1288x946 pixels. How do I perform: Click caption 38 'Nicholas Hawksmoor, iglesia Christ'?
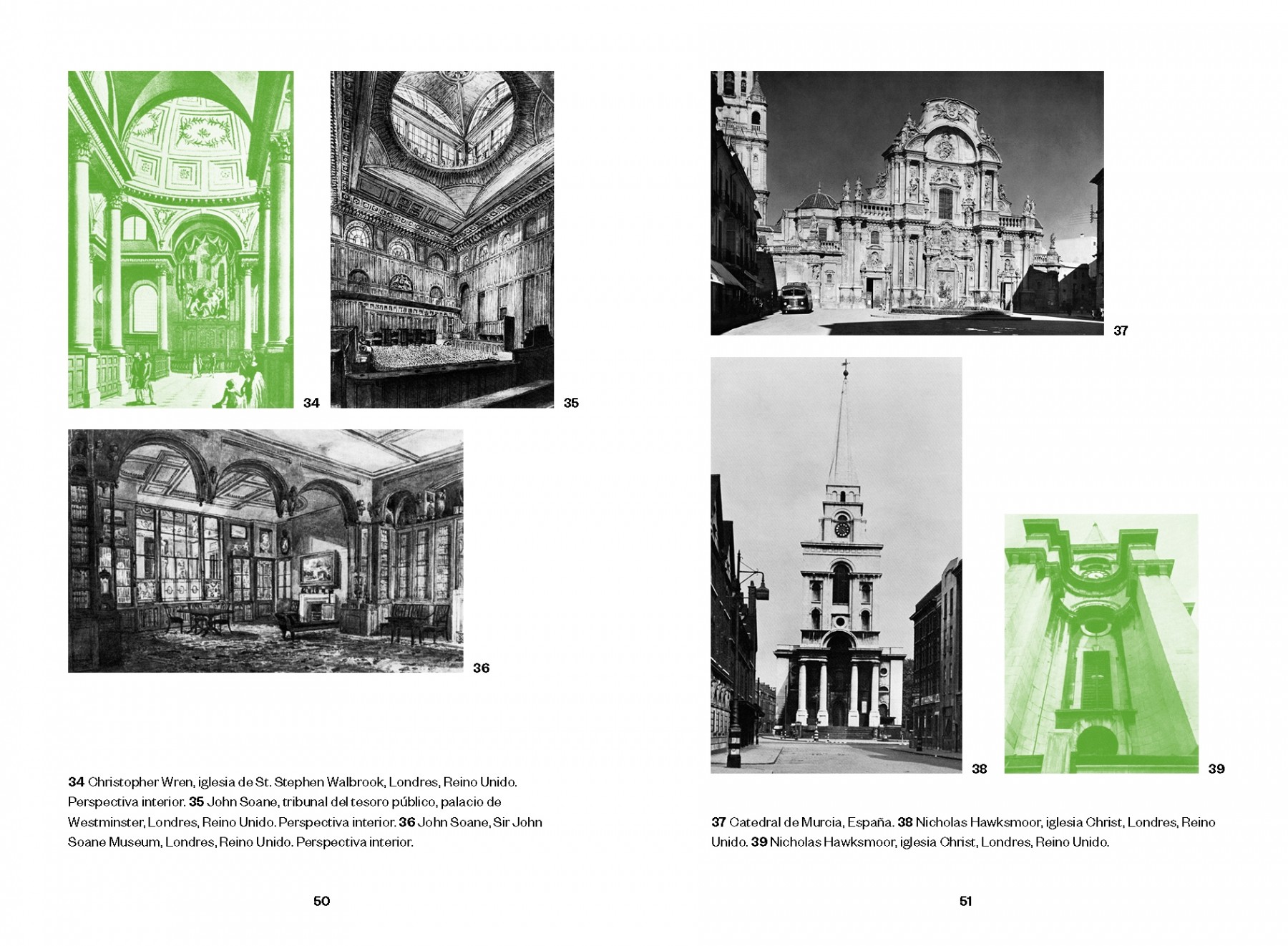[x=1019, y=822]
